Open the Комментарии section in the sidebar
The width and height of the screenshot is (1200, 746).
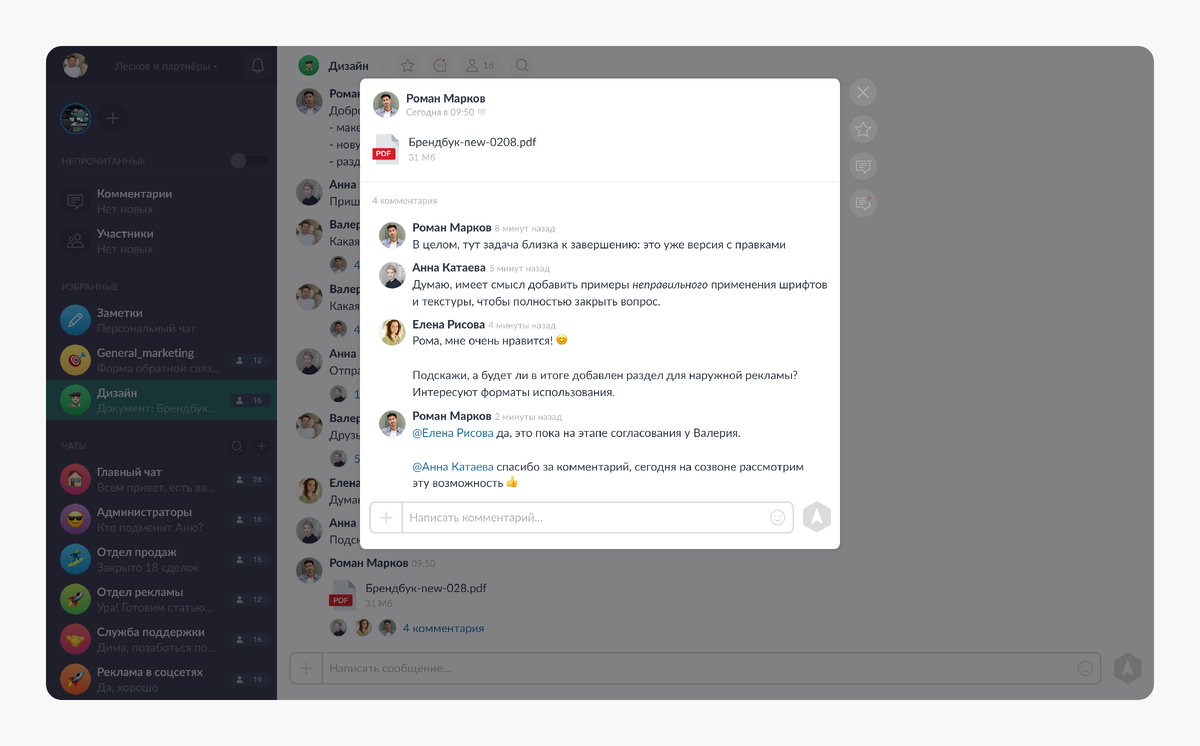[x=161, y=201]
